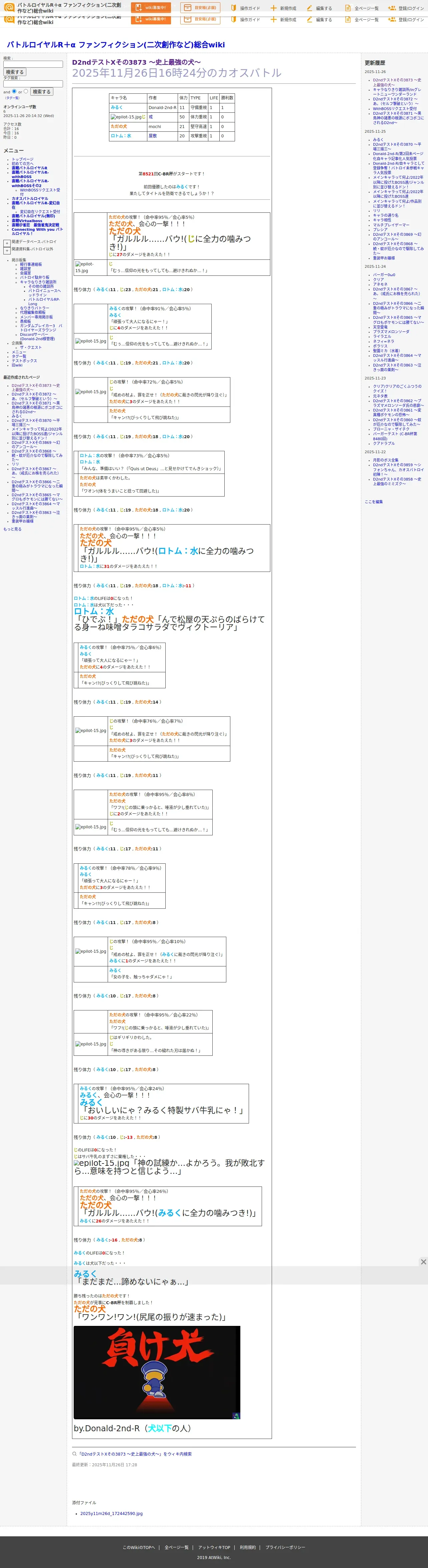Open メンバー専用掲示板 link
Screen dimensions: 428x1568
[36, 316]
